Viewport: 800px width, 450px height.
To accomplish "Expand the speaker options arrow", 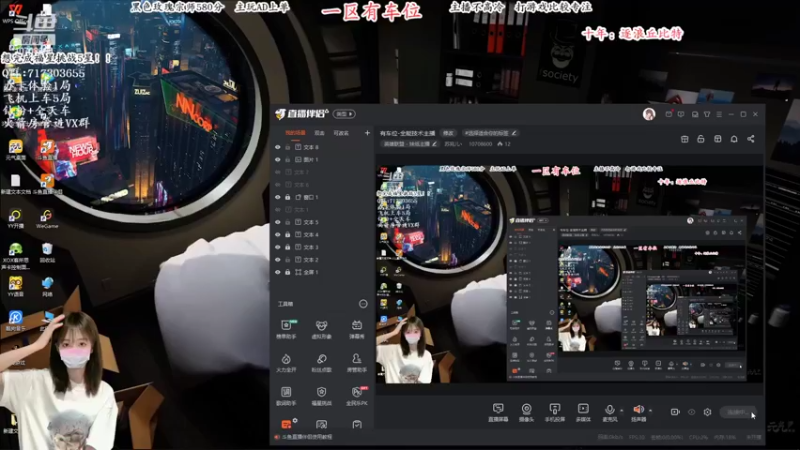I will click(x=650, y=410).
